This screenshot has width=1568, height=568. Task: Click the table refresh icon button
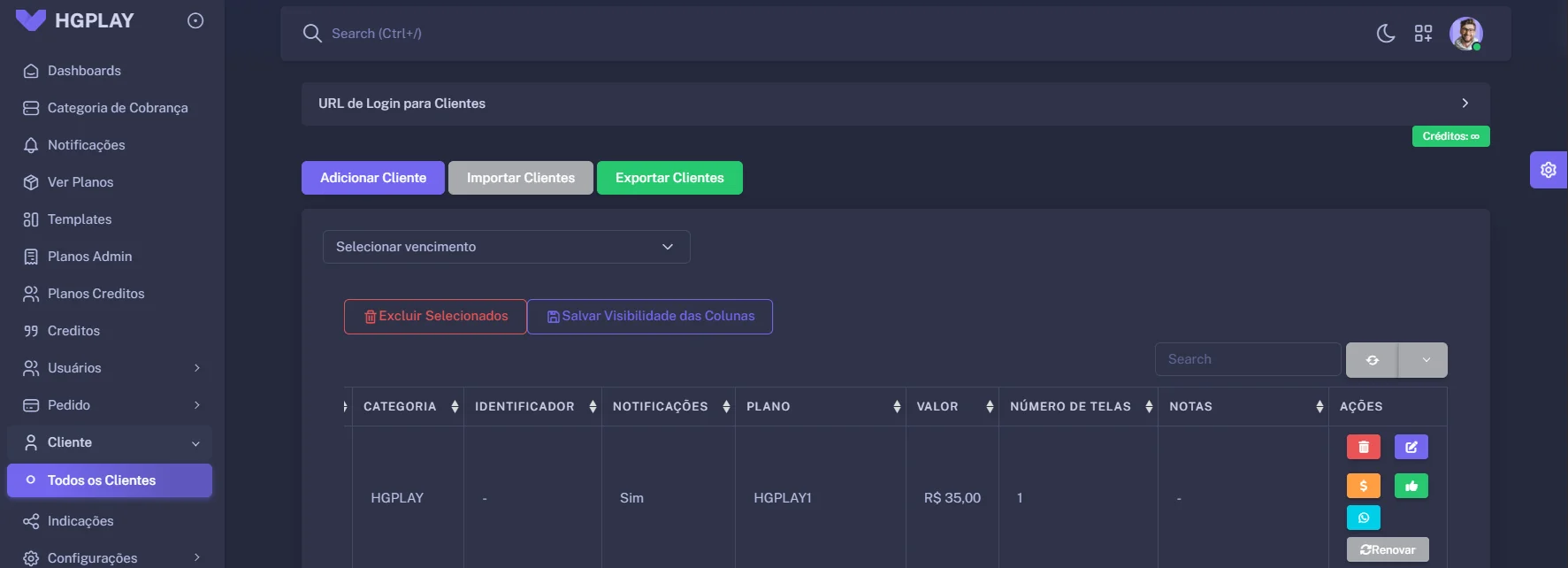1372,360
